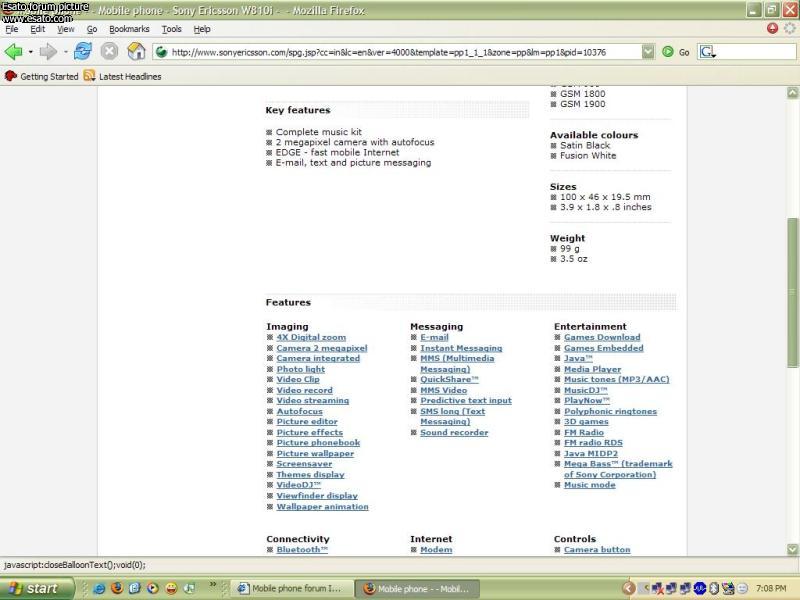This screenshot has height=600, width=800.
Task: Click the Predictive text input link
Action: [466, 401]
